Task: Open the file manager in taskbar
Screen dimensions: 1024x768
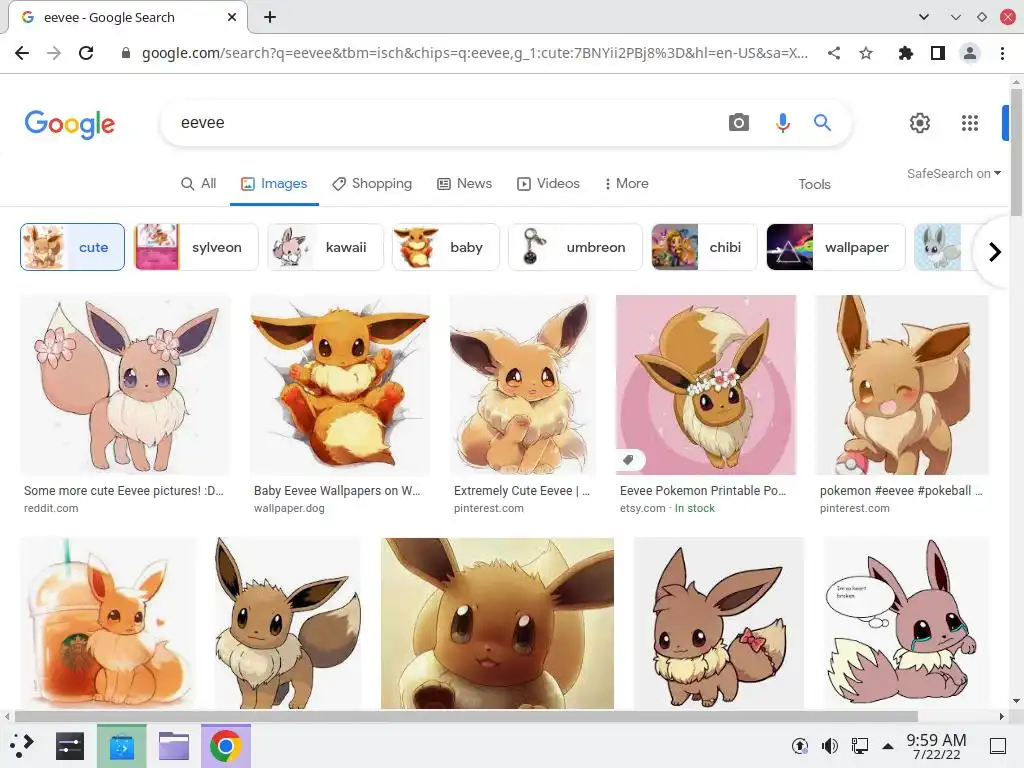Action: click(x=174, y=745)
